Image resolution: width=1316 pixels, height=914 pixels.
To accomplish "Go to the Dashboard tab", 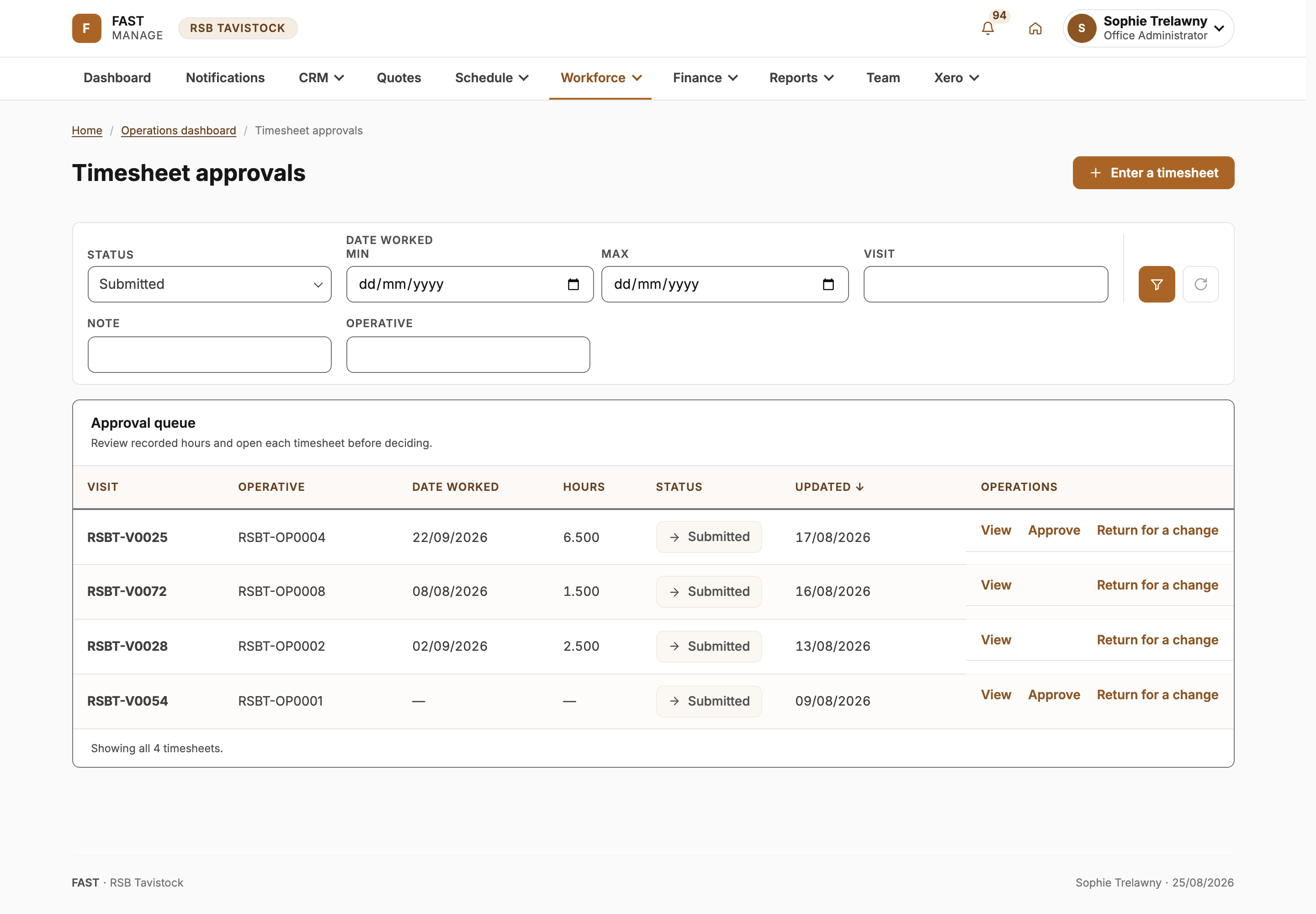I will (x=117, y=78).
